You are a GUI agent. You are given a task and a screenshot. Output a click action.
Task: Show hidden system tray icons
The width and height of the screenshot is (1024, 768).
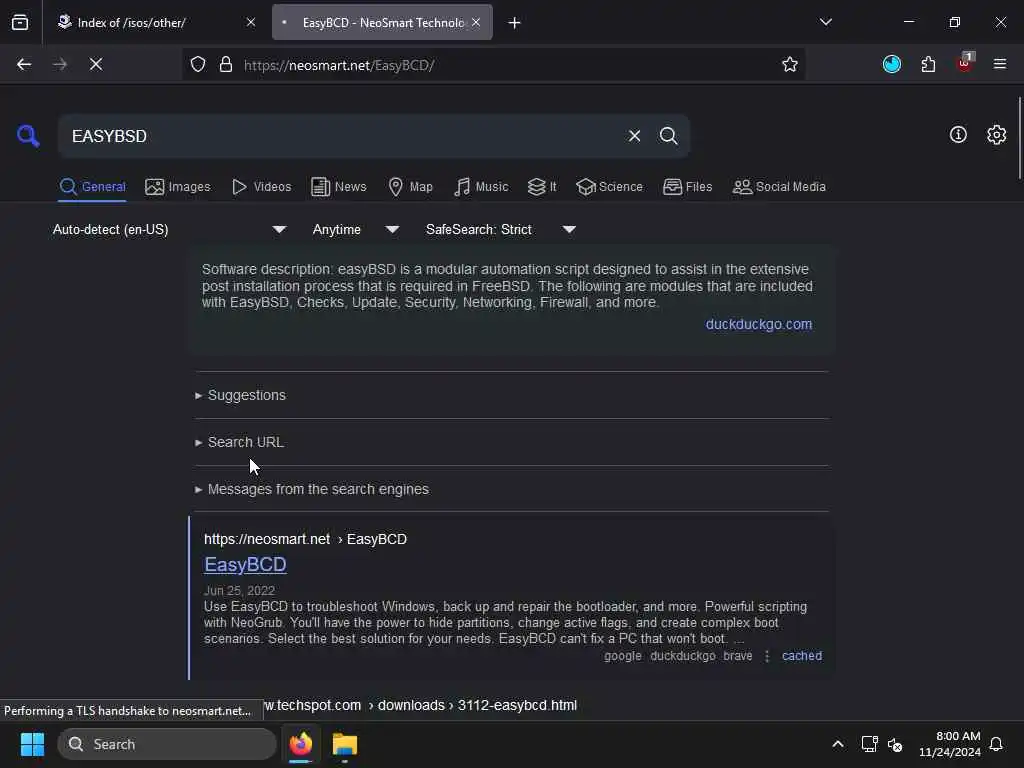[837, 744]
